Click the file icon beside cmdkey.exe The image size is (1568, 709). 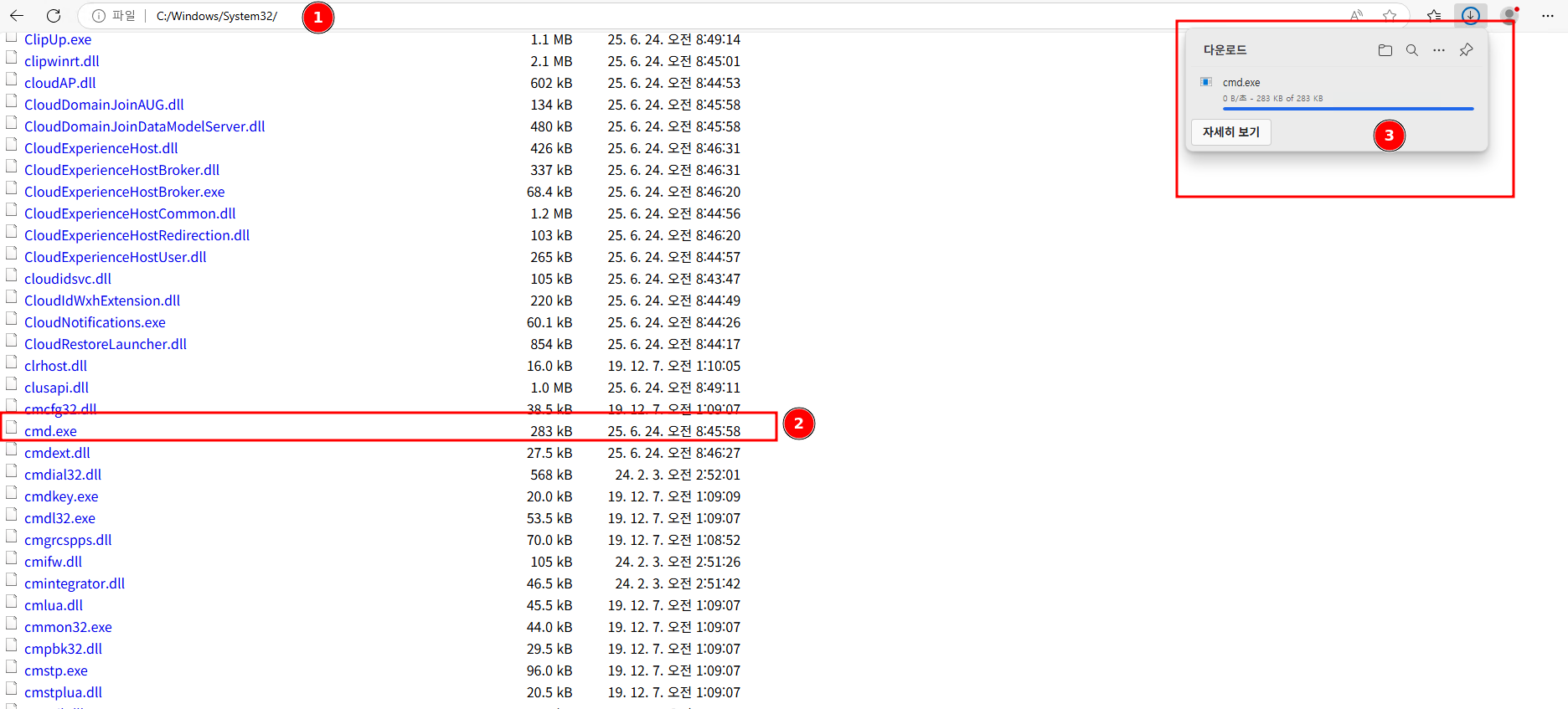coord(12,494)
